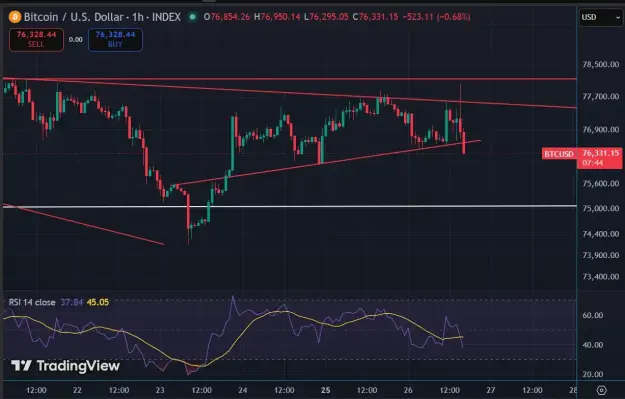Click the 60.00 RSI axis label
Screen dimensions: 625x399
point(593,315)
